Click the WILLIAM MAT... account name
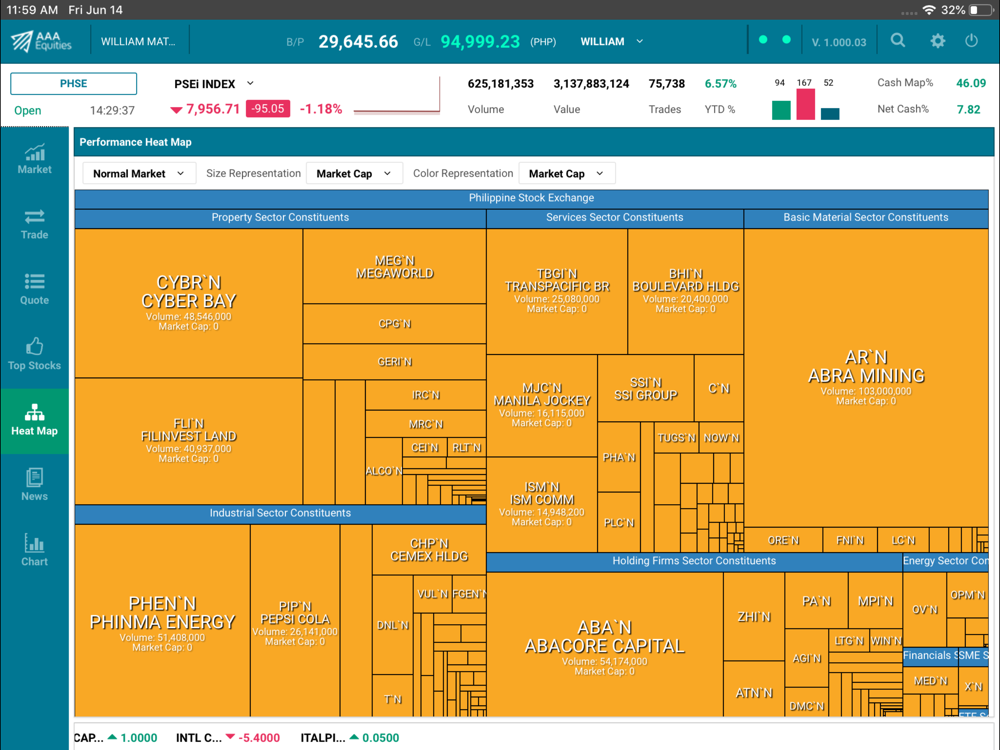 [138, 41]
